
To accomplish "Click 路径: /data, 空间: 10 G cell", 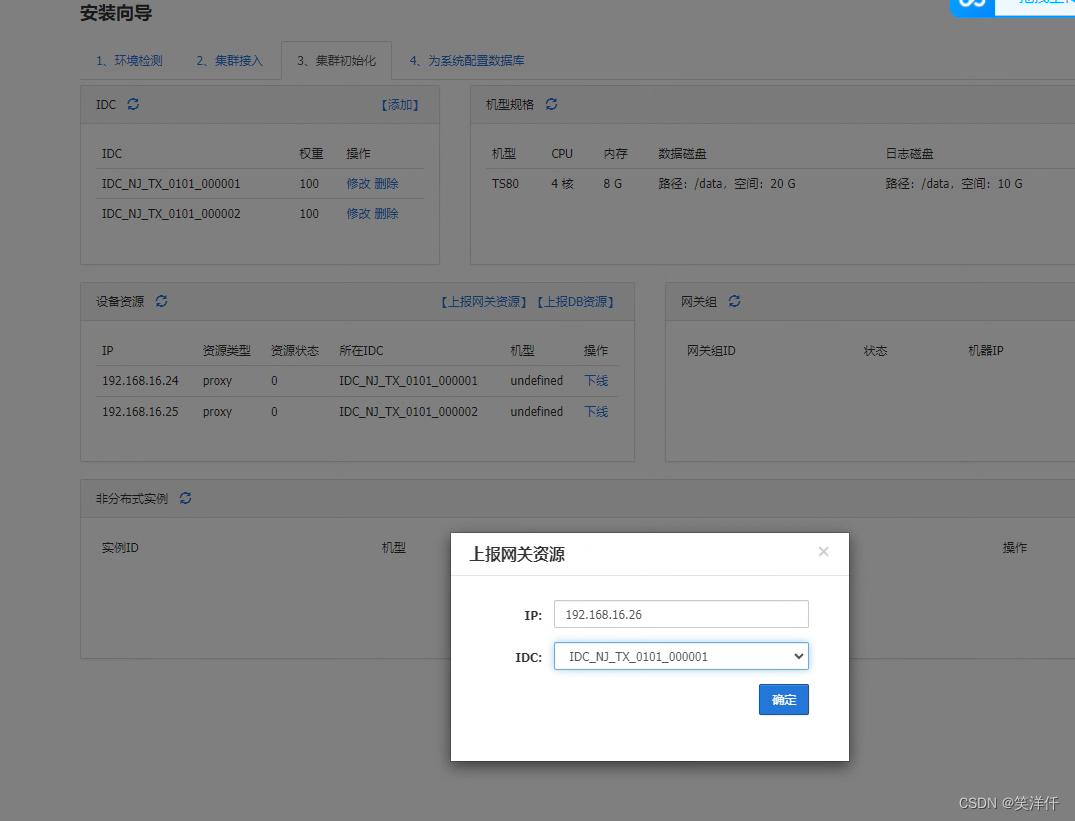I will point(954,184).
